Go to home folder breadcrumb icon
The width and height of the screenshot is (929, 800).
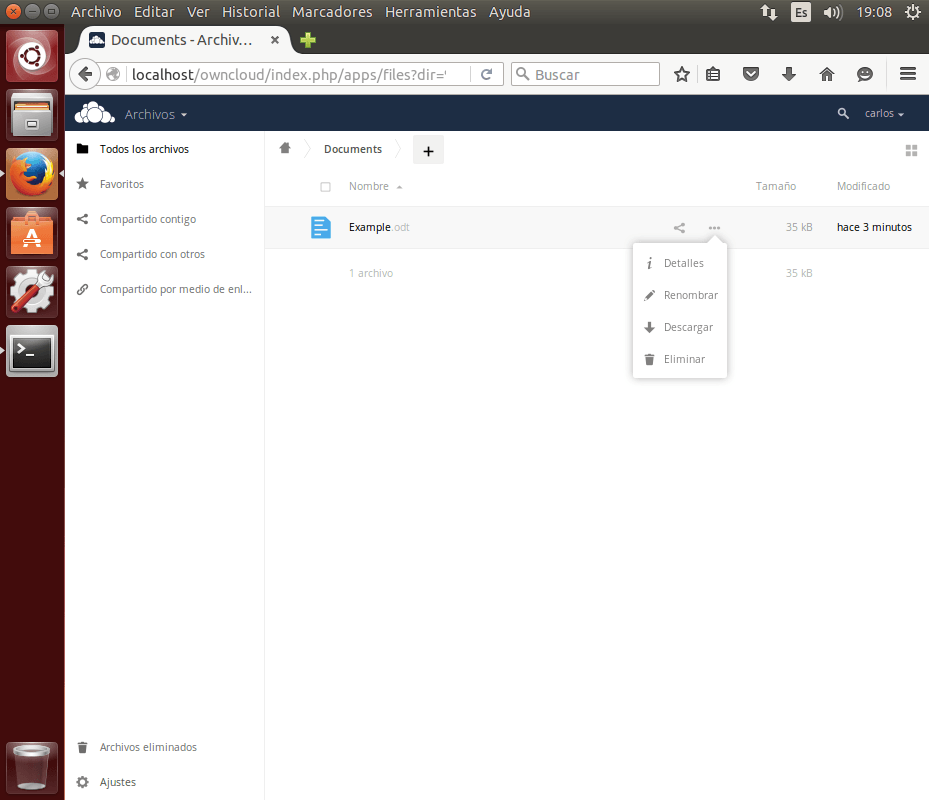coord(285,148)
